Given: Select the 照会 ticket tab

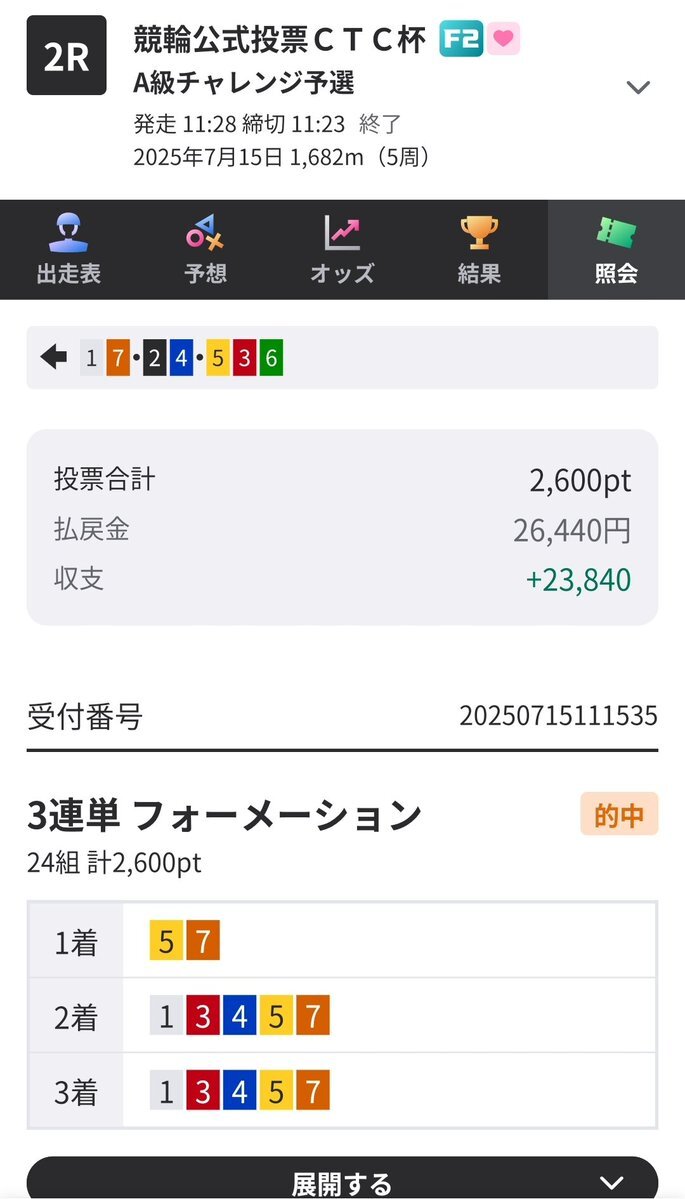Looking at the screenshot, I should point(616,249).
